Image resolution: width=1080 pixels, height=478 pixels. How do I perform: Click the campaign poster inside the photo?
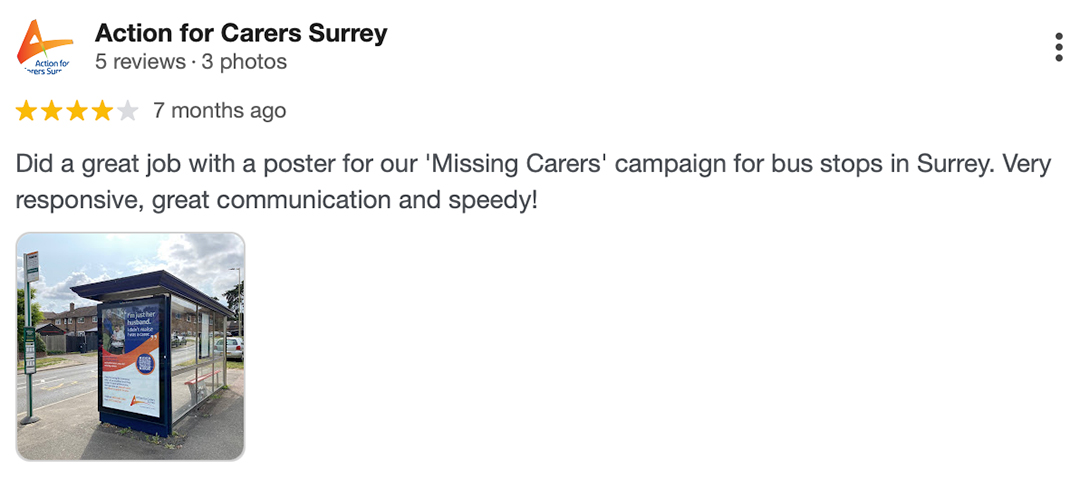[131, 358]
